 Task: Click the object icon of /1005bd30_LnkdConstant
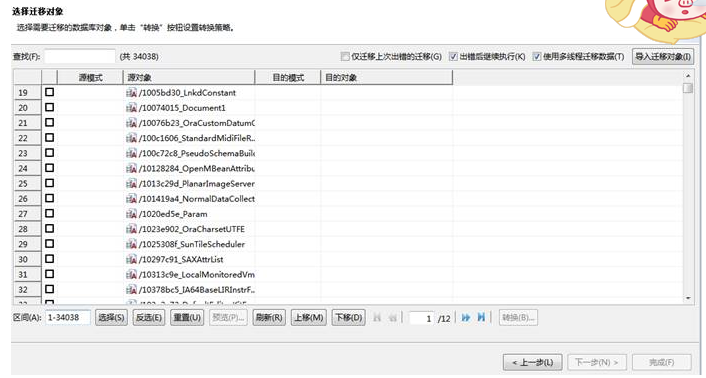point(131,93)
